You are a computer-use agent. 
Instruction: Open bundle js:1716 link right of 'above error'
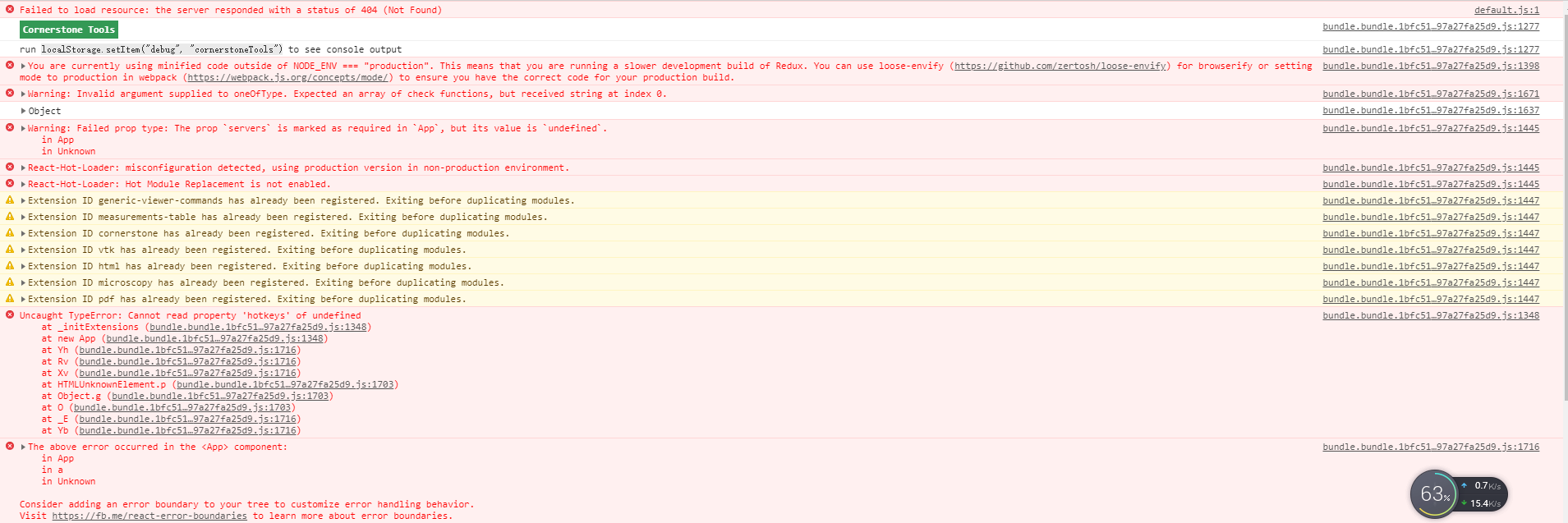click(x=1431, y=447)
